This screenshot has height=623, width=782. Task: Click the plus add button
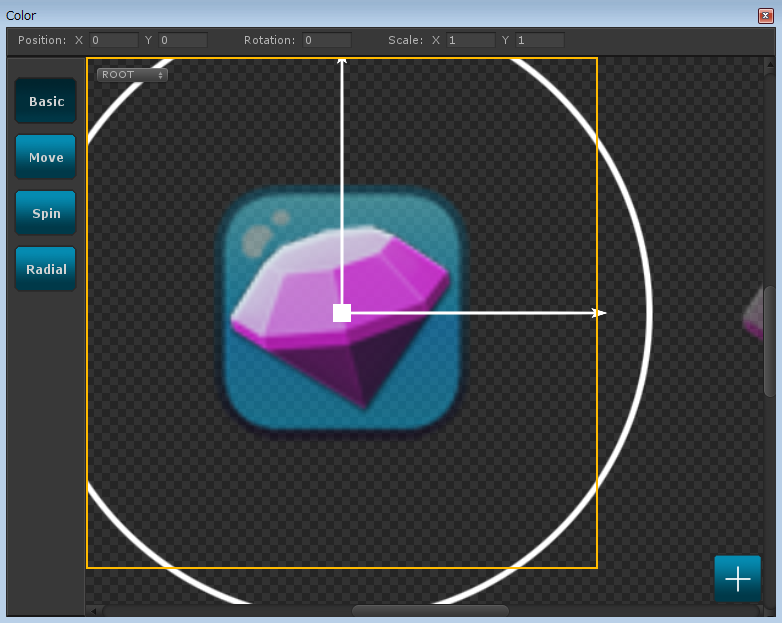pos(738,579)
